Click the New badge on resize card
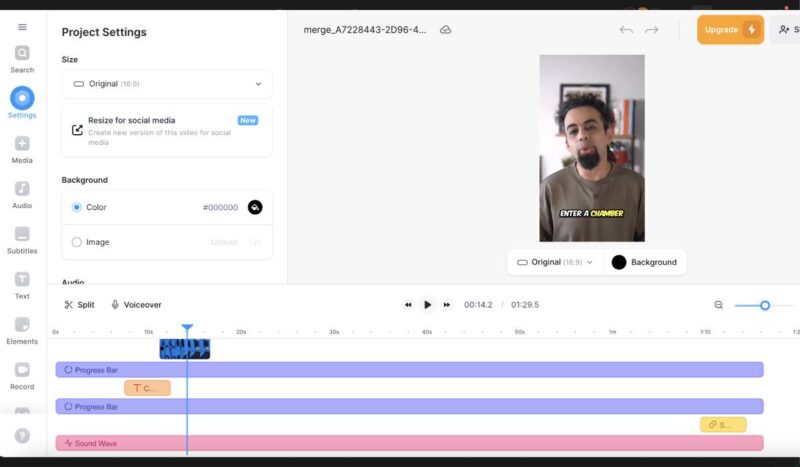Image resolution: width=800 pixels, height=467 pixels. pos(248,120)
